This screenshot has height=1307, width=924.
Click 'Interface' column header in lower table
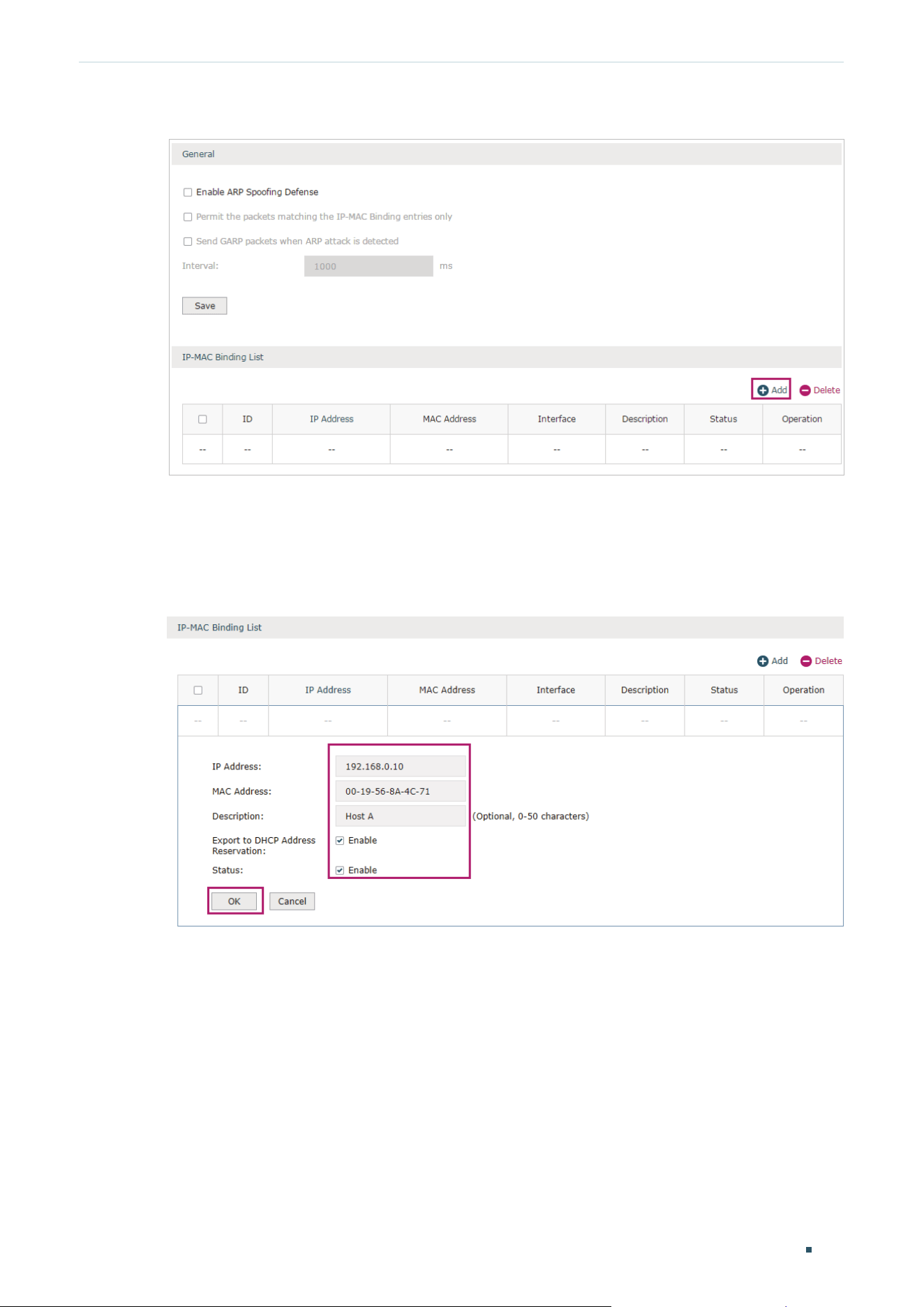[x=556, y=691]
